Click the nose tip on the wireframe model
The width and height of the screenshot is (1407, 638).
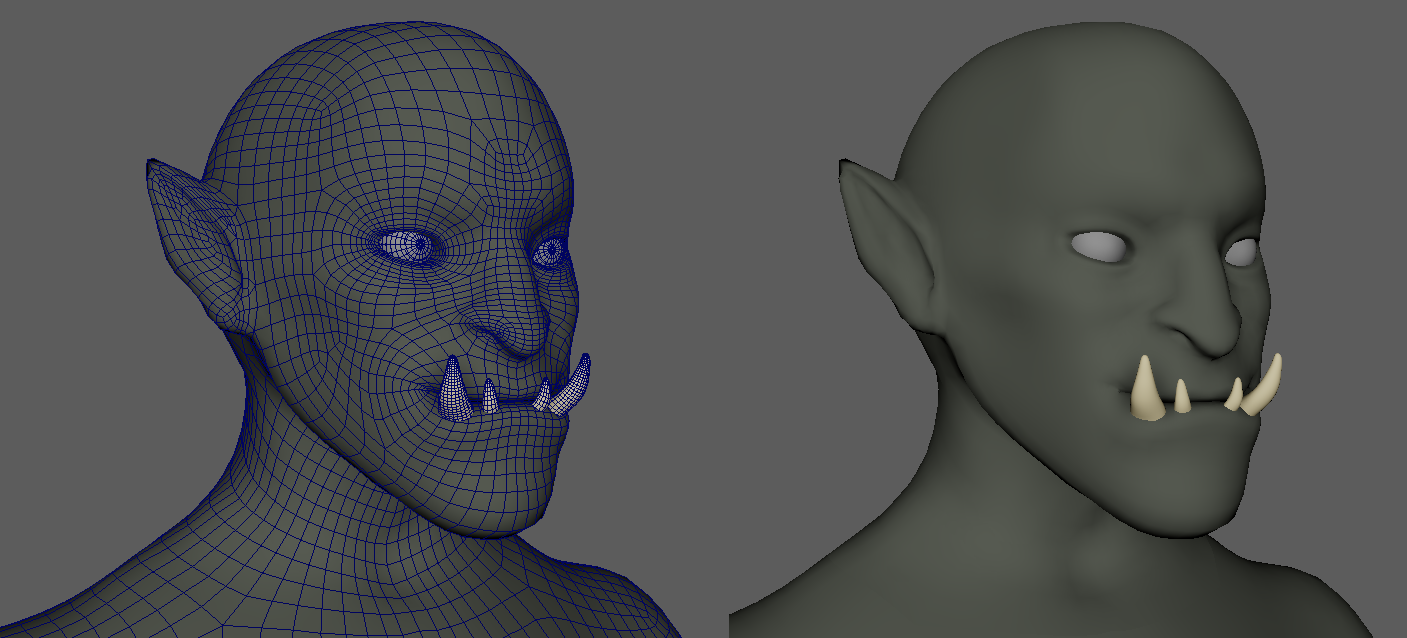pos(520,338)
